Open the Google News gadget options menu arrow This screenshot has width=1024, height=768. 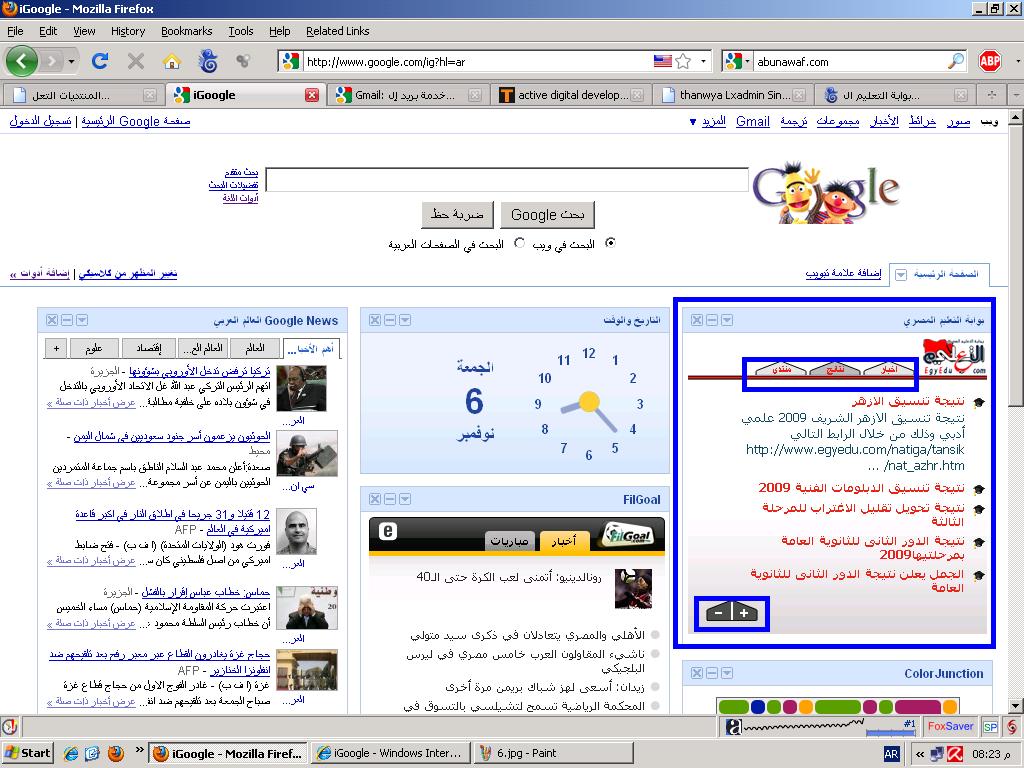[x=82, y=320]
